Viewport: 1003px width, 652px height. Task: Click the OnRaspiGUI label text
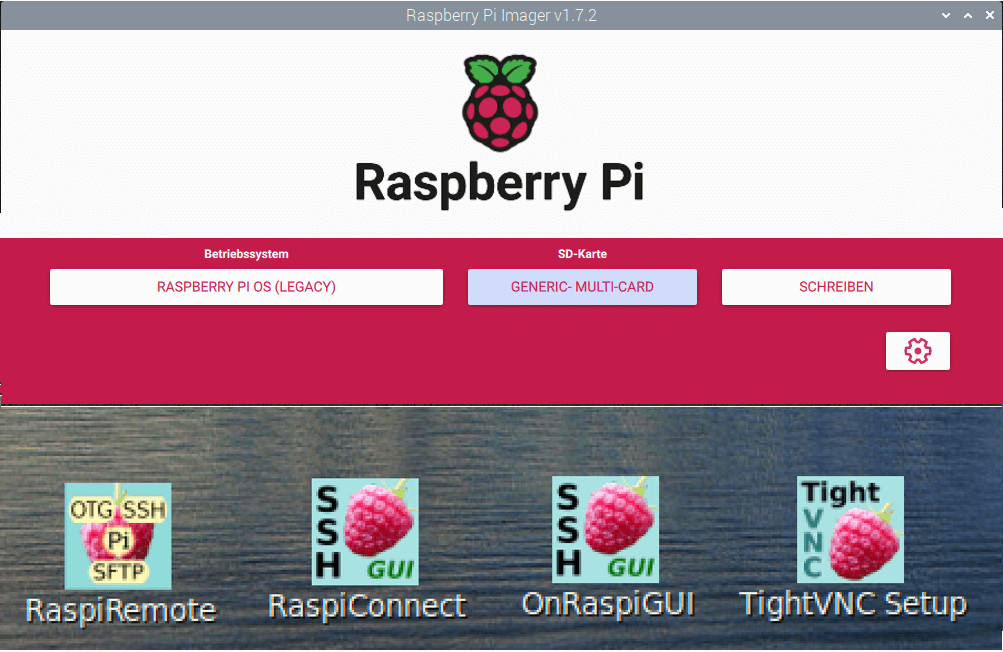608,604
